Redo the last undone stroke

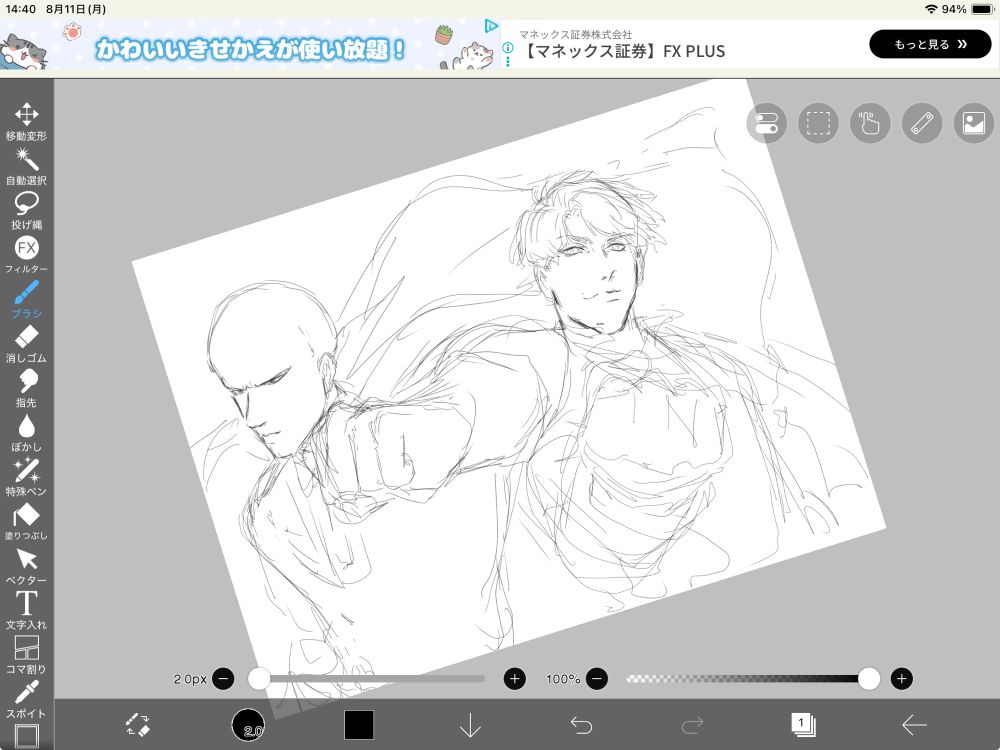tap(692, 725)
